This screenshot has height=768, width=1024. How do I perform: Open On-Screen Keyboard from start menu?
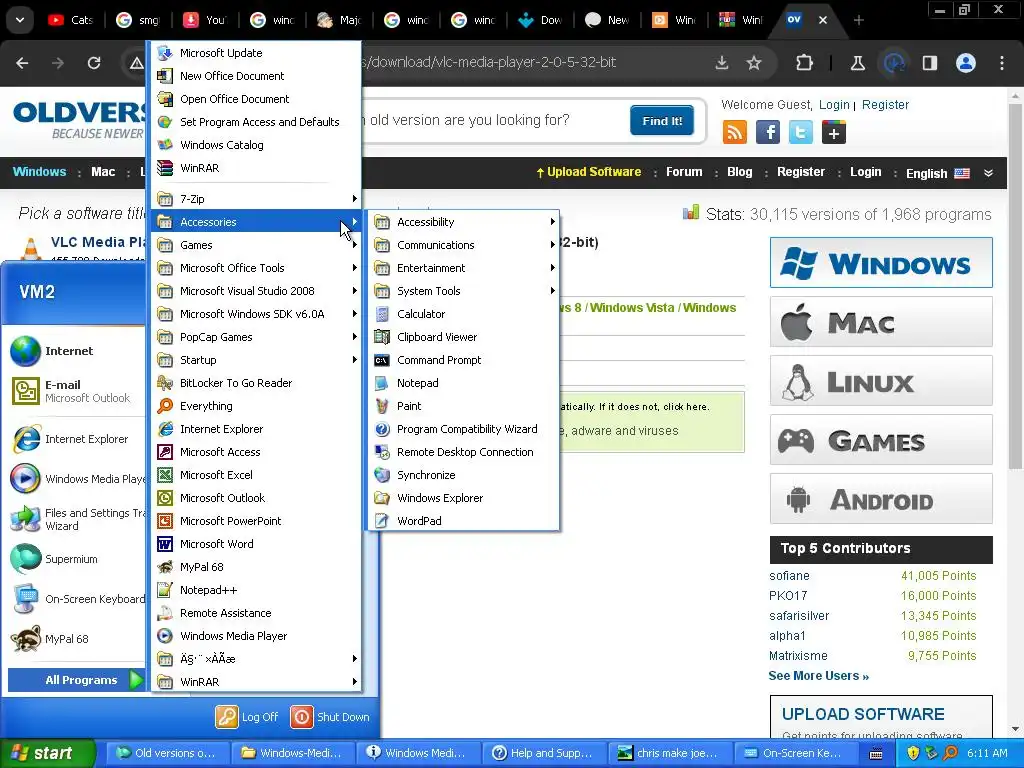point(75,599)
